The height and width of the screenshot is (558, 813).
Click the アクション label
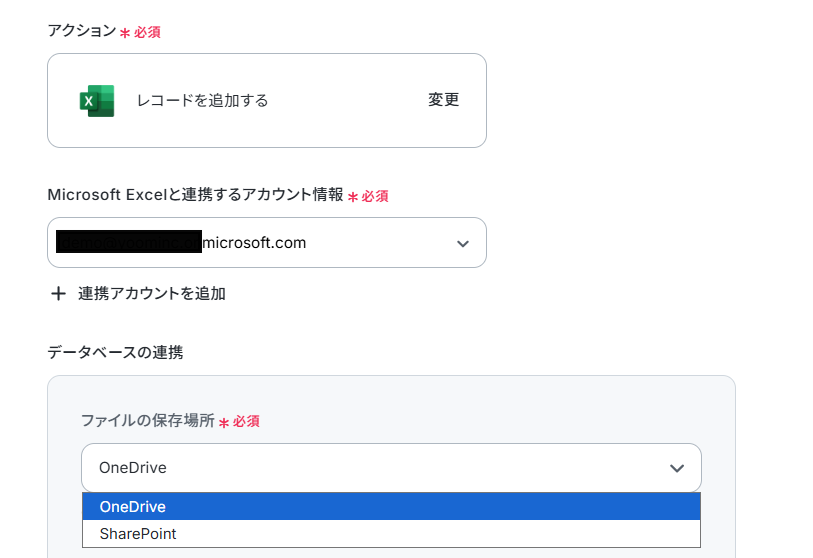[82, 31]
